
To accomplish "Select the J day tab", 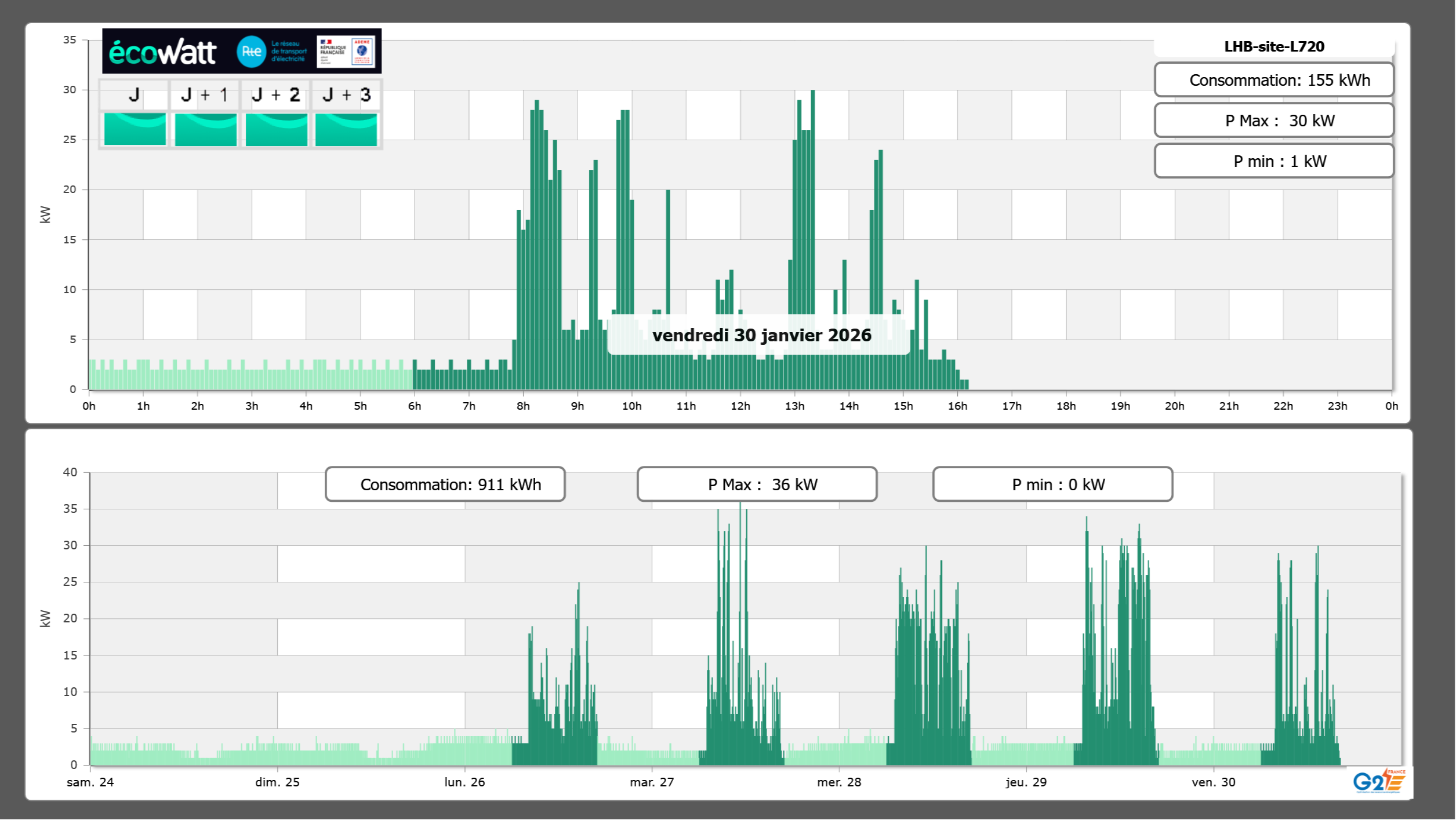I will pyautogui.click(x=135, y=95).
